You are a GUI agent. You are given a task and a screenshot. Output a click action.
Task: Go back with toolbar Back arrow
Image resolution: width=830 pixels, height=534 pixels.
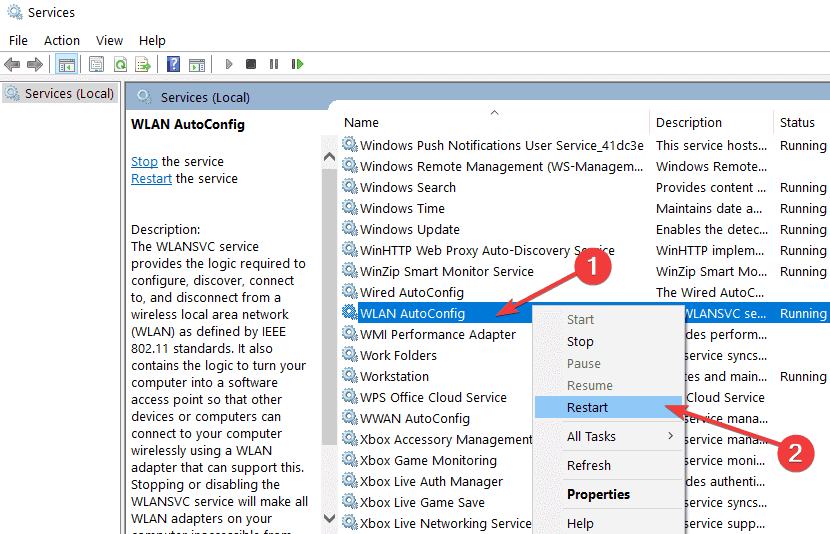(12, 65)
